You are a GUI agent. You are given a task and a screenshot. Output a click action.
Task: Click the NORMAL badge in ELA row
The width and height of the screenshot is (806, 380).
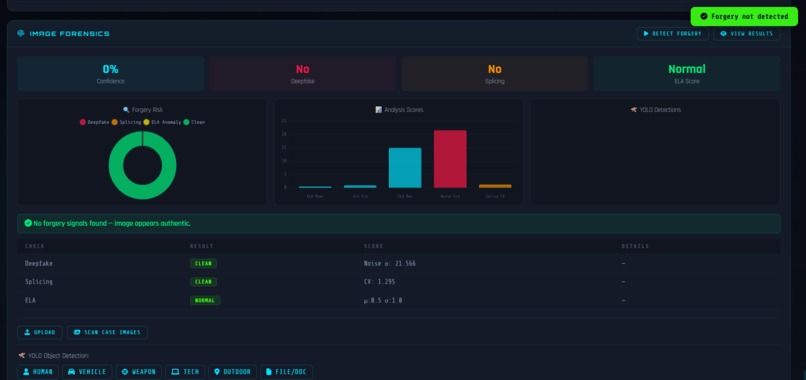205,300
